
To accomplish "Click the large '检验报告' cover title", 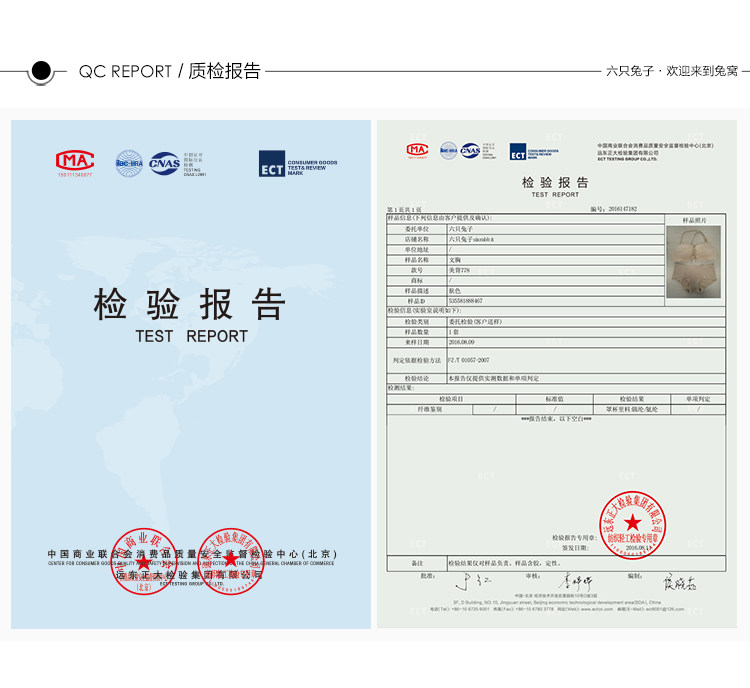I will (x=190, y=304).
